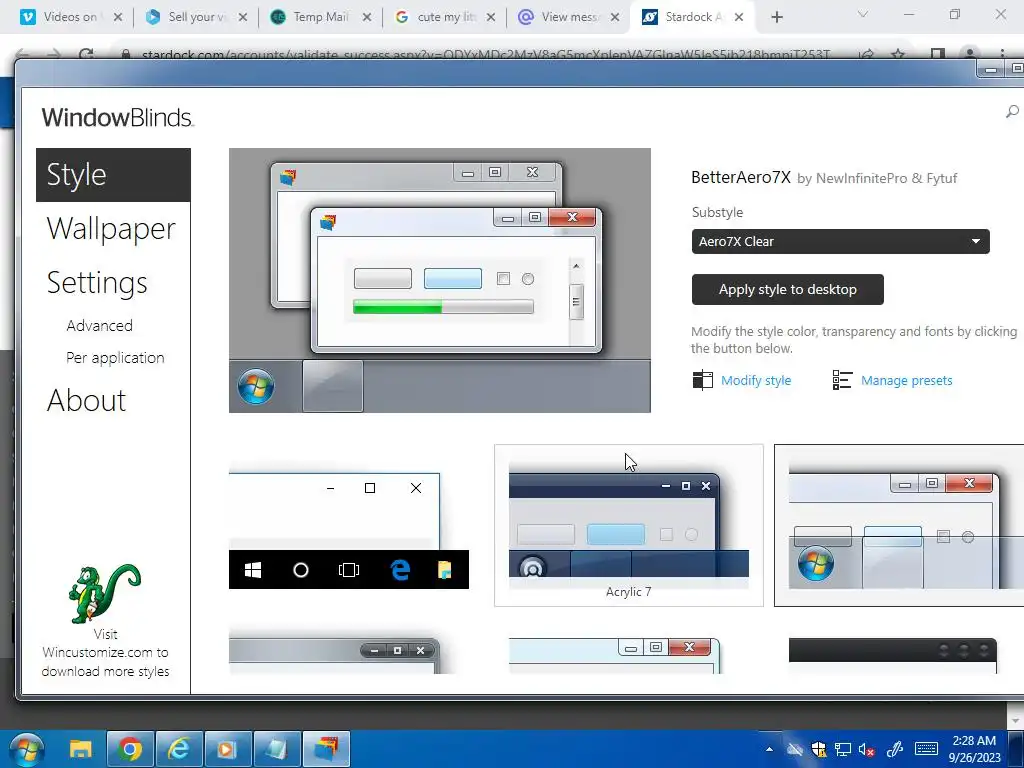This screenshot has height=768, width=1024.
Task: Click the Modify style icon
Action: [x=703, y=380]
